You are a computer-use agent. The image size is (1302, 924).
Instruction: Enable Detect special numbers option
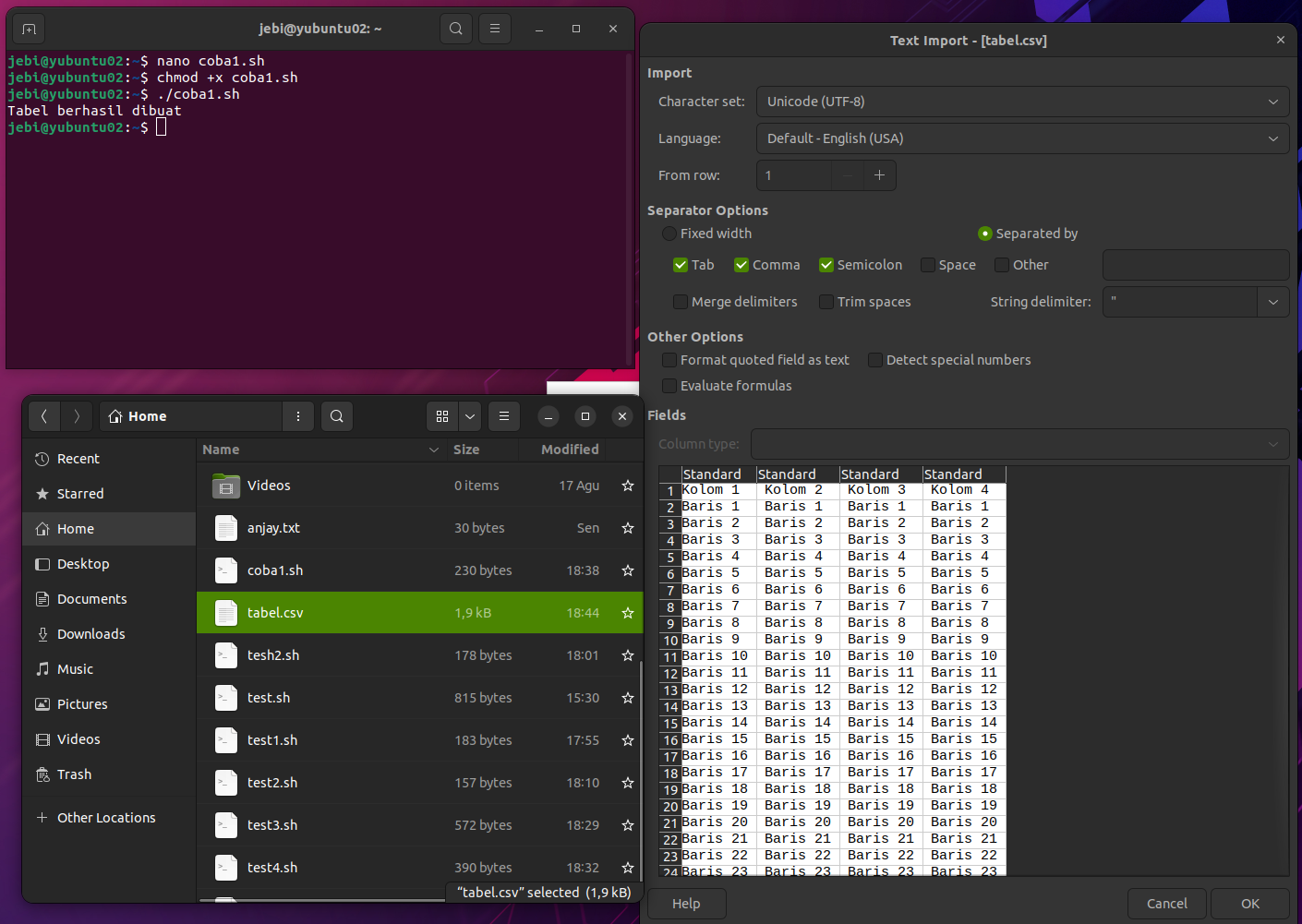click(875, 360)
